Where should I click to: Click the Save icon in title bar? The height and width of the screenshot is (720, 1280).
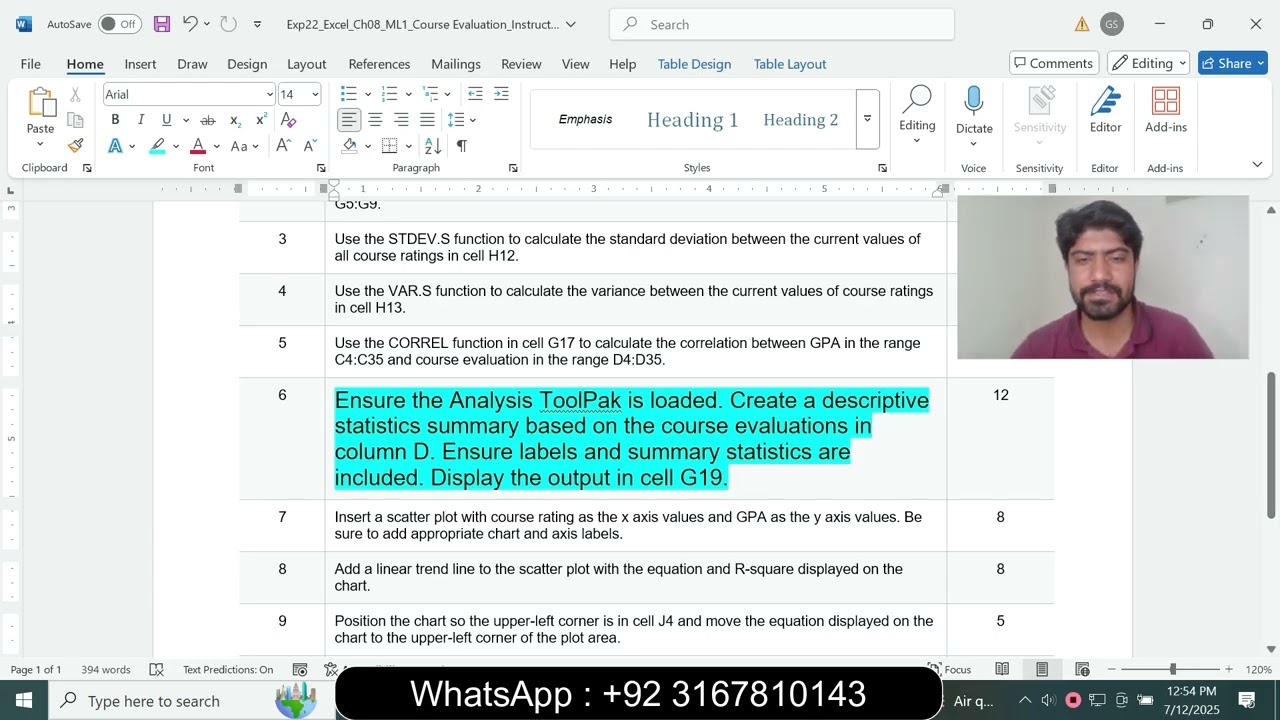(161, 24)
